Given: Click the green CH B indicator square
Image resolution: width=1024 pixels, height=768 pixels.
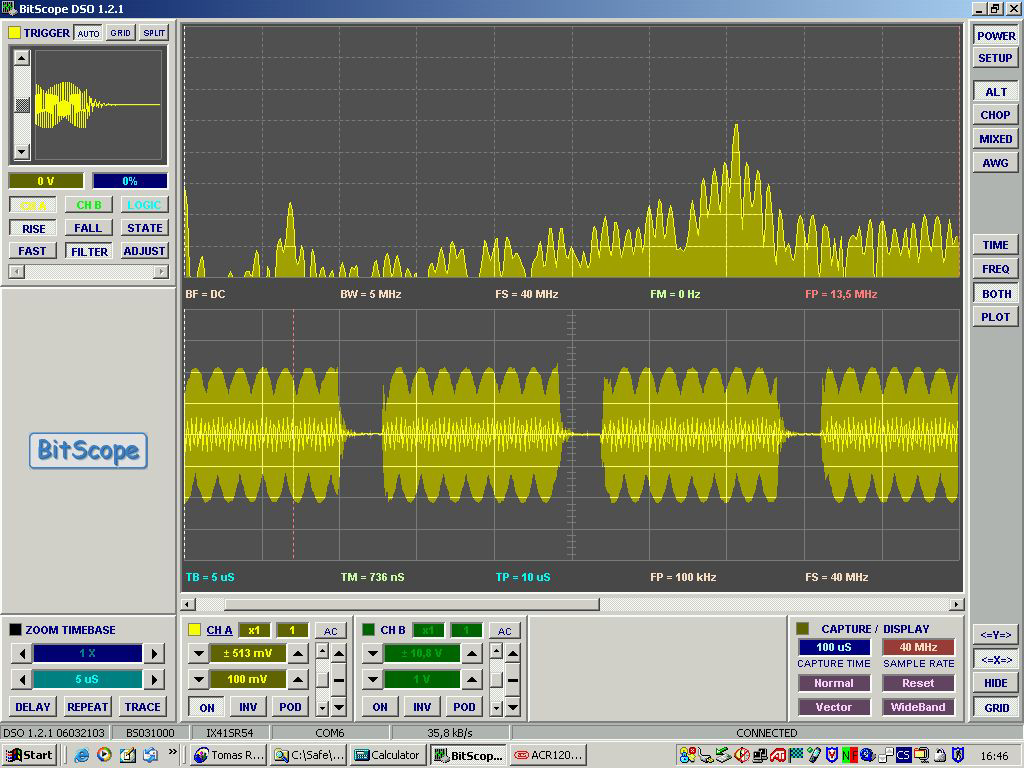Looking at the screenshot, I should pyautogui.click(x=368, y=630).
